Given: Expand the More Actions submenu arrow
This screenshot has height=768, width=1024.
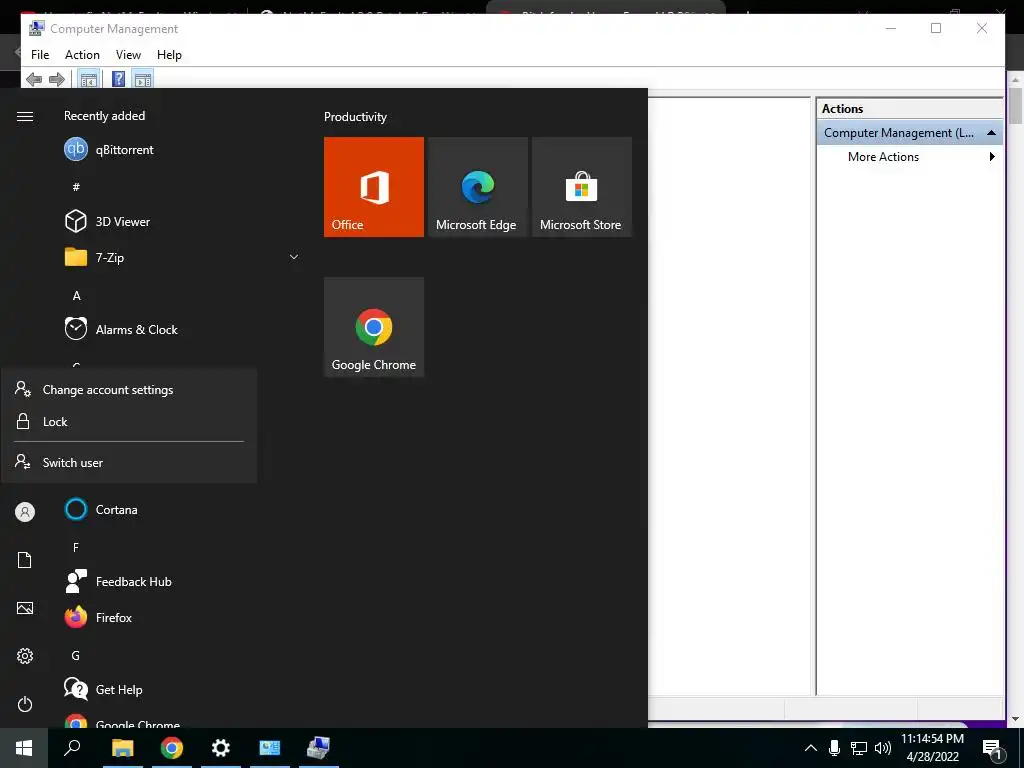Looking at the screenshot, I should 992,157.
